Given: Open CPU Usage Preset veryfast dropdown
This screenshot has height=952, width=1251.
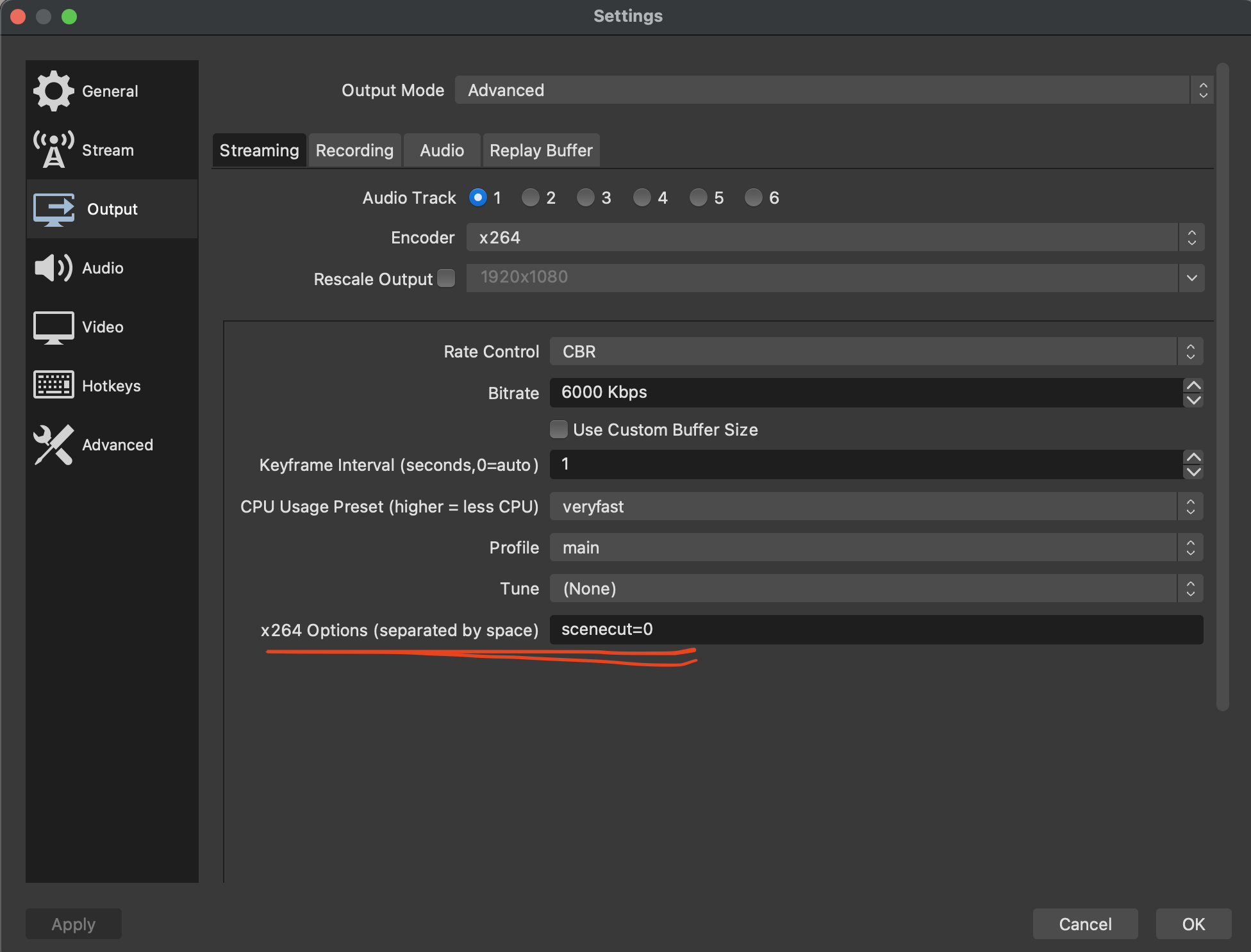Looking at the screenshot, I should pos(875,507).
